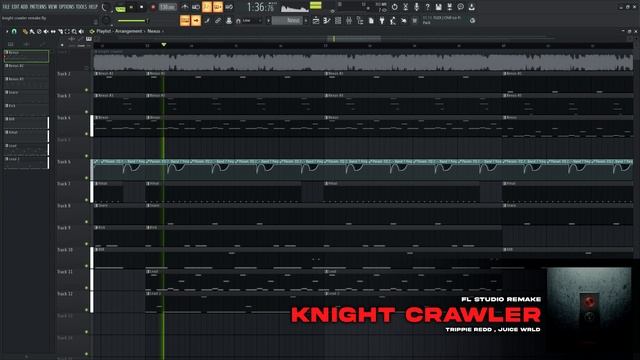Click the speech bubble news icon
The height and width of the screenshot is (360, 640).
point(460,7)
